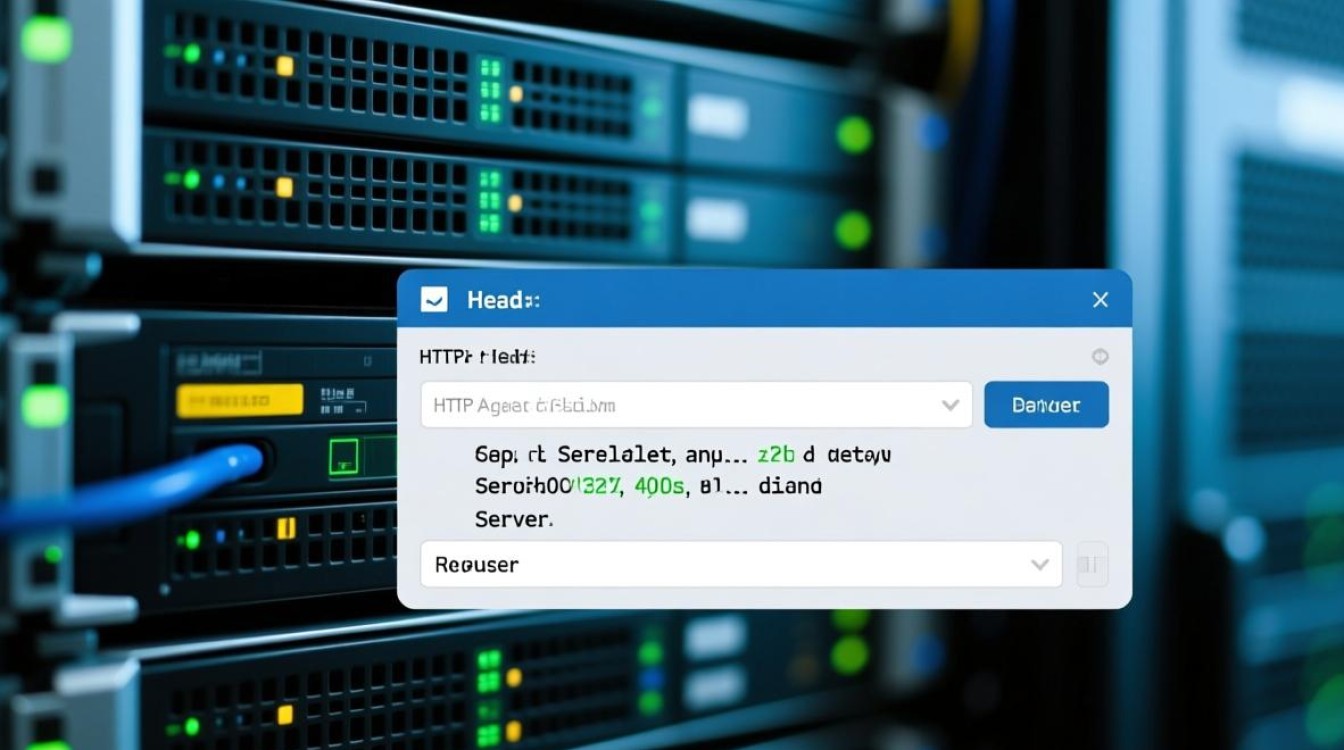Click the Head dialog title text

click(503, 300)
